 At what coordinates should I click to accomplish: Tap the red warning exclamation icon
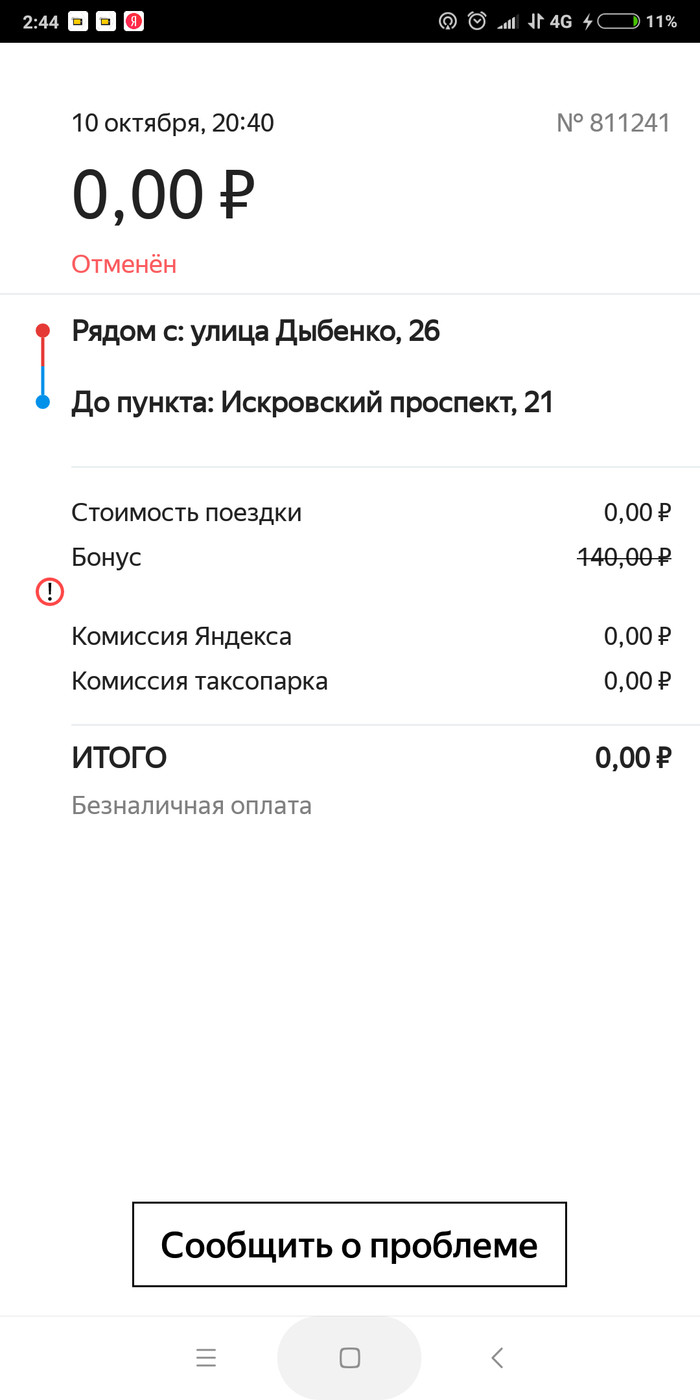point(49,592)
